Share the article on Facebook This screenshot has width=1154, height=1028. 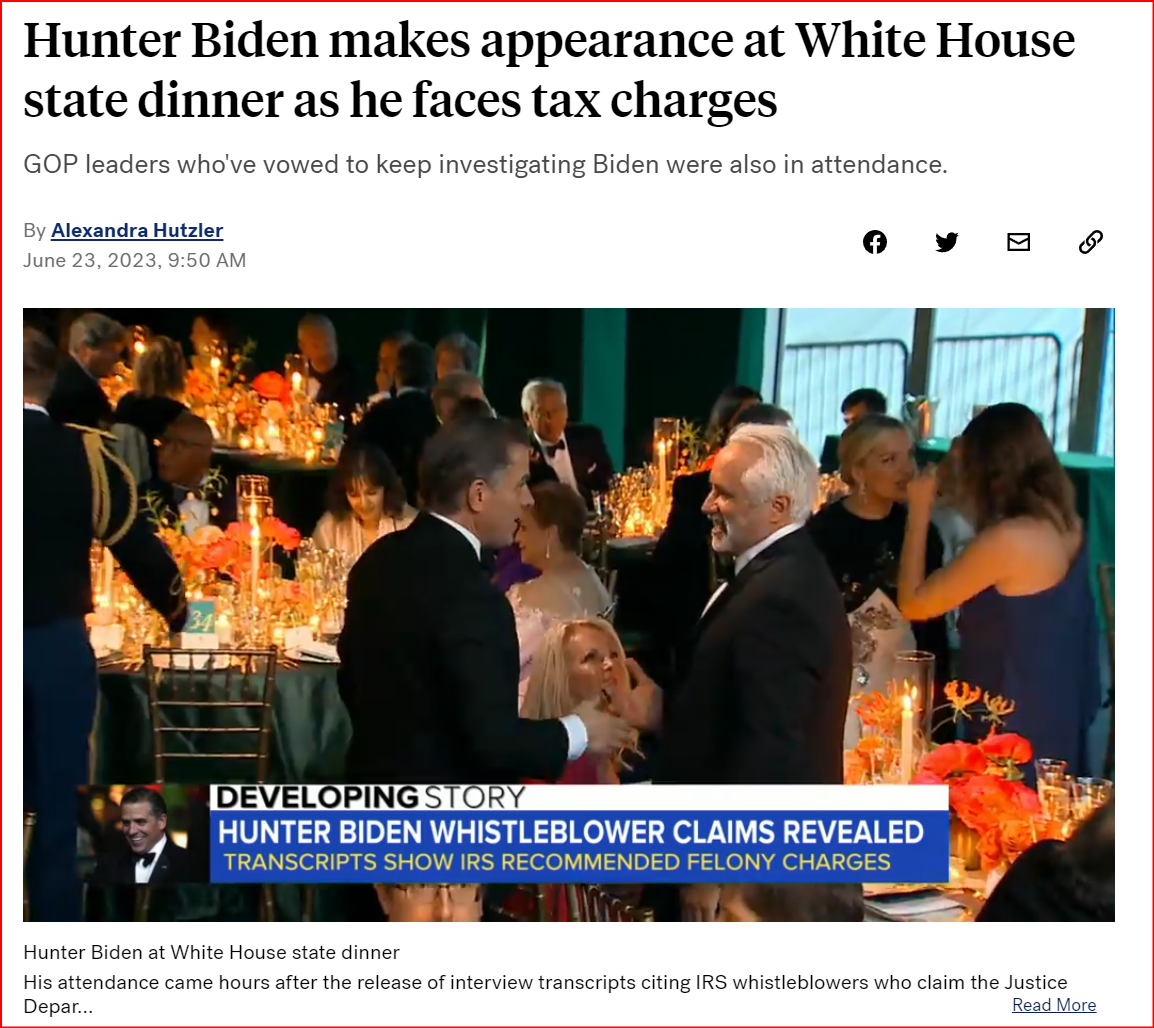[874, 242]
